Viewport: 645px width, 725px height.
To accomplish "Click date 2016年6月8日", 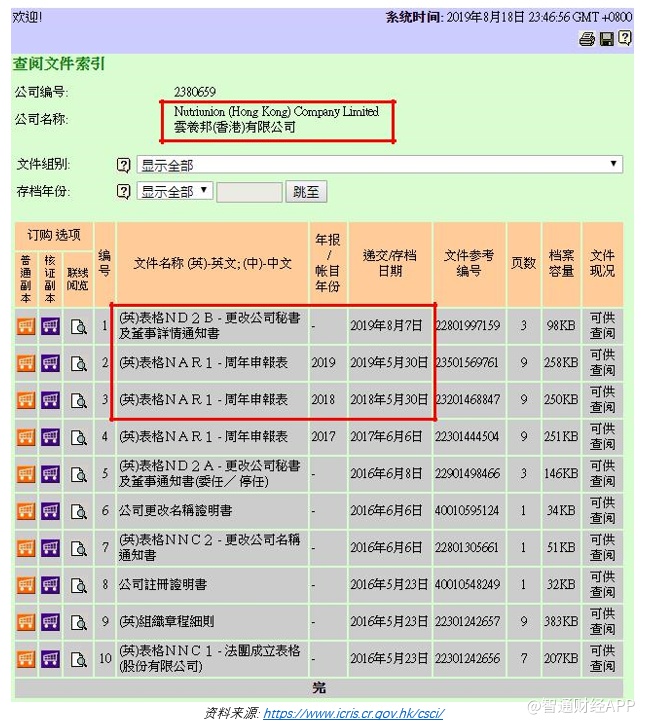I will click(x=386, y=473).
